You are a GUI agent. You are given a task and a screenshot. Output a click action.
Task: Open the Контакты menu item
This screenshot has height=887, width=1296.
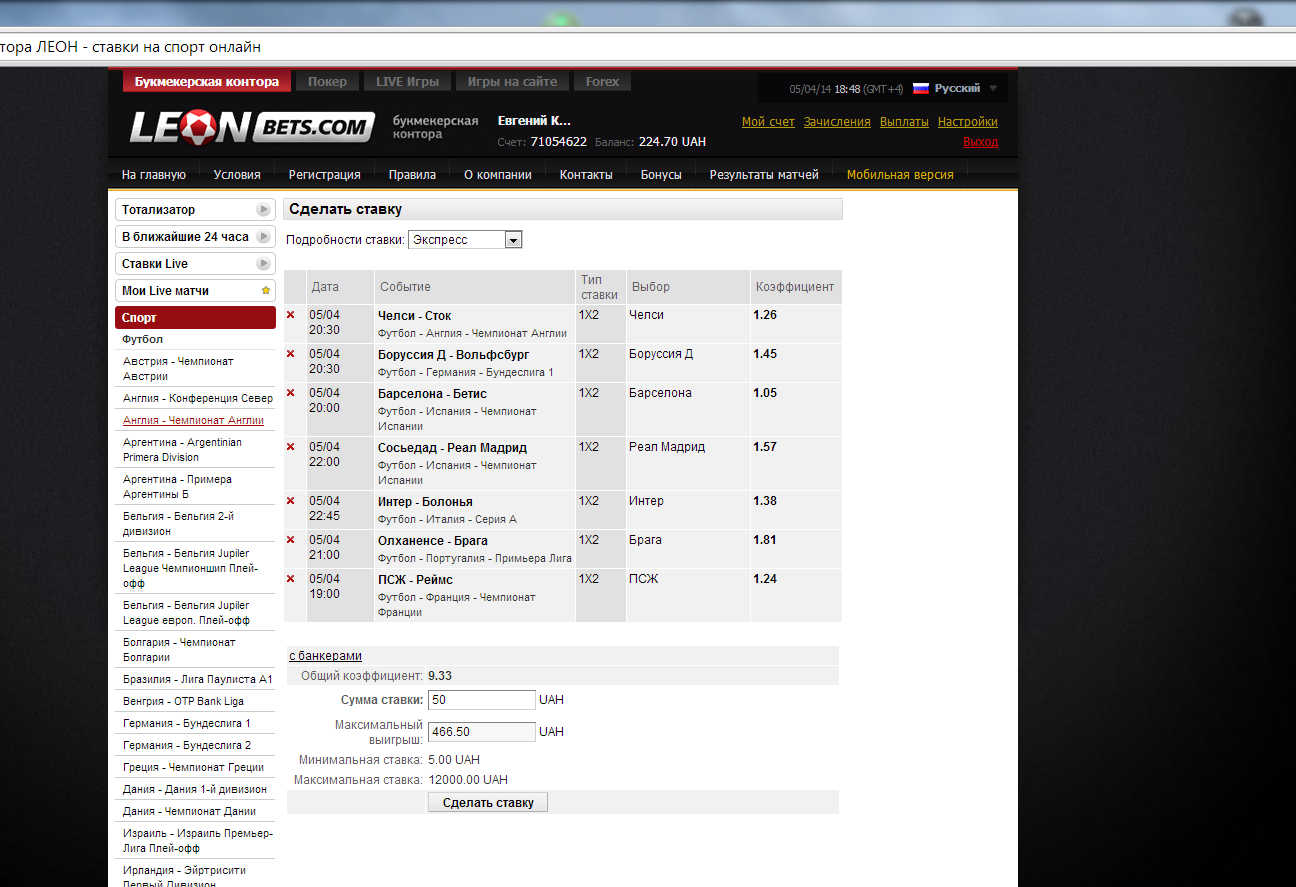586,175
